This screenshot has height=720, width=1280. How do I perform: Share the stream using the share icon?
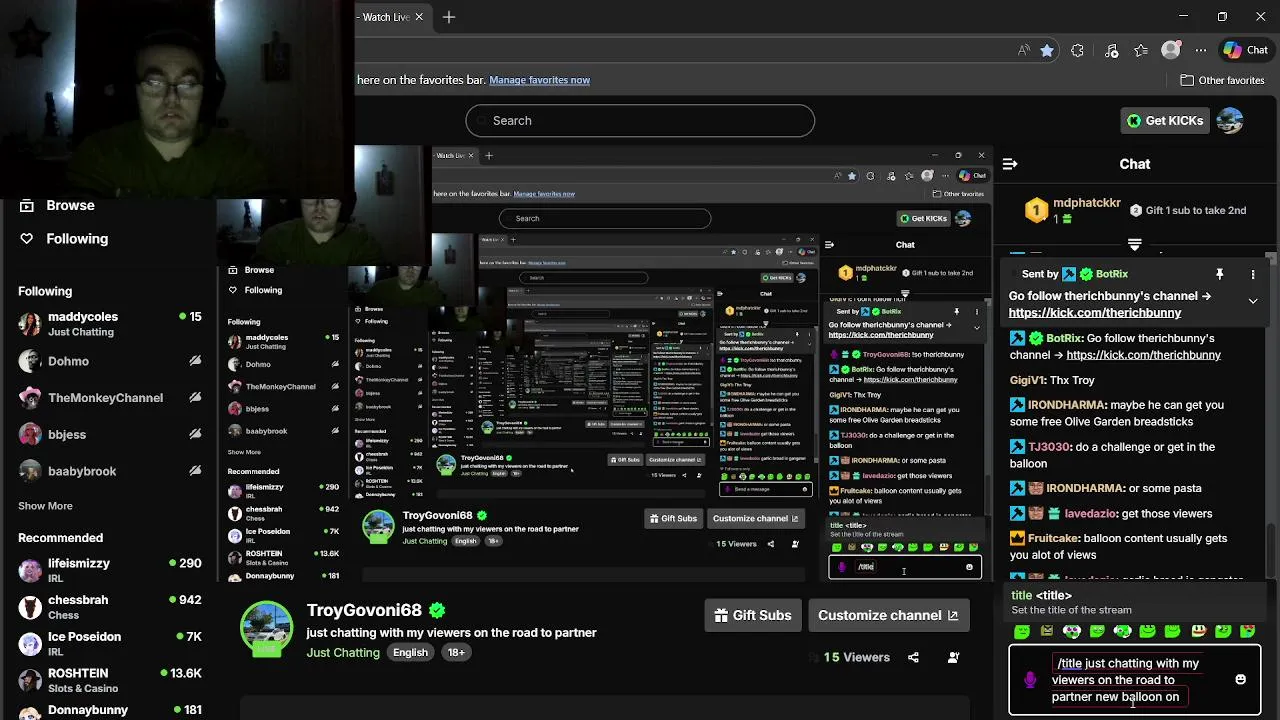913,657
